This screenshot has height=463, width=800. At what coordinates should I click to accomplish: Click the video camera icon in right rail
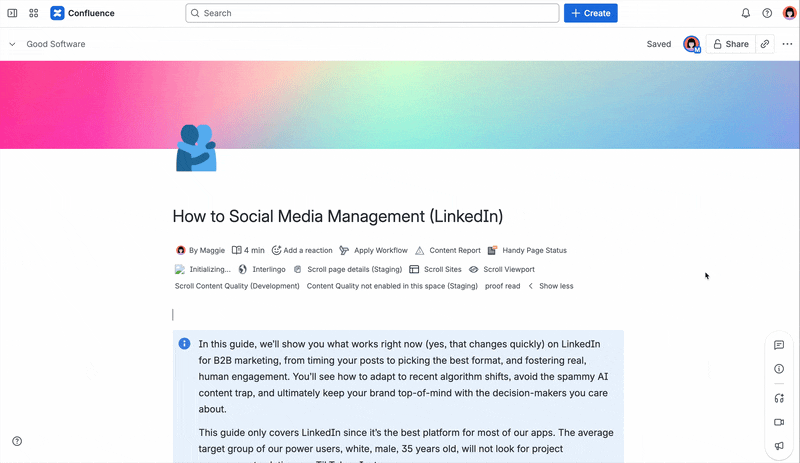click(779, 422)
